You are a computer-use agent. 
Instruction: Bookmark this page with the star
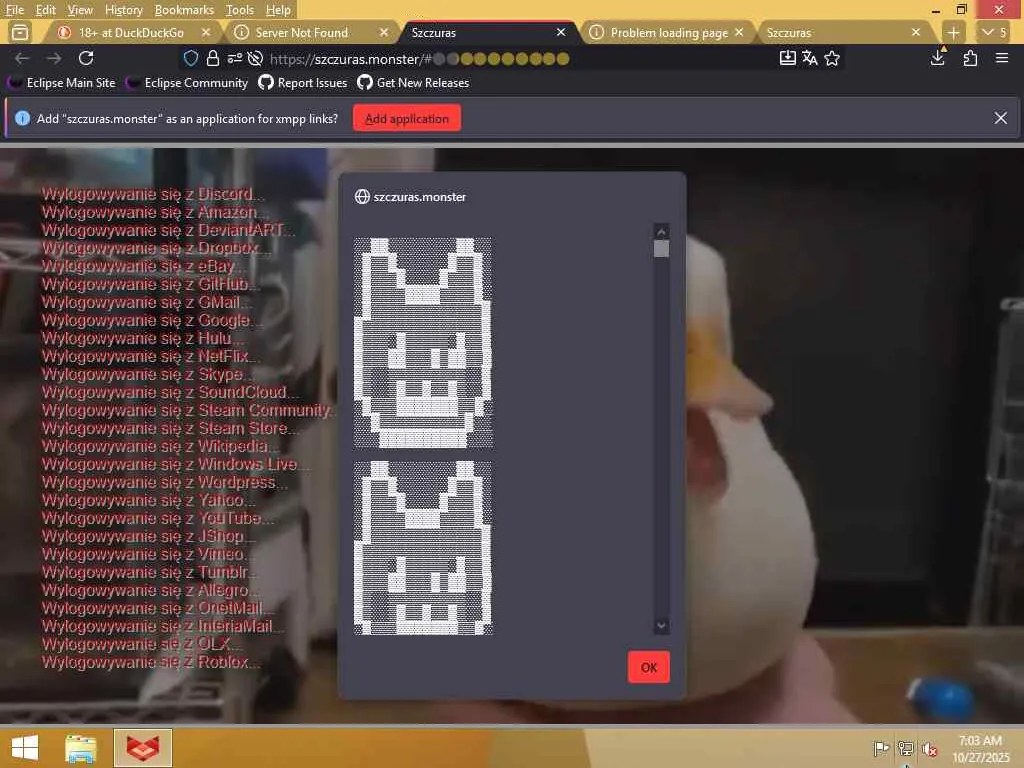(831, 58)
